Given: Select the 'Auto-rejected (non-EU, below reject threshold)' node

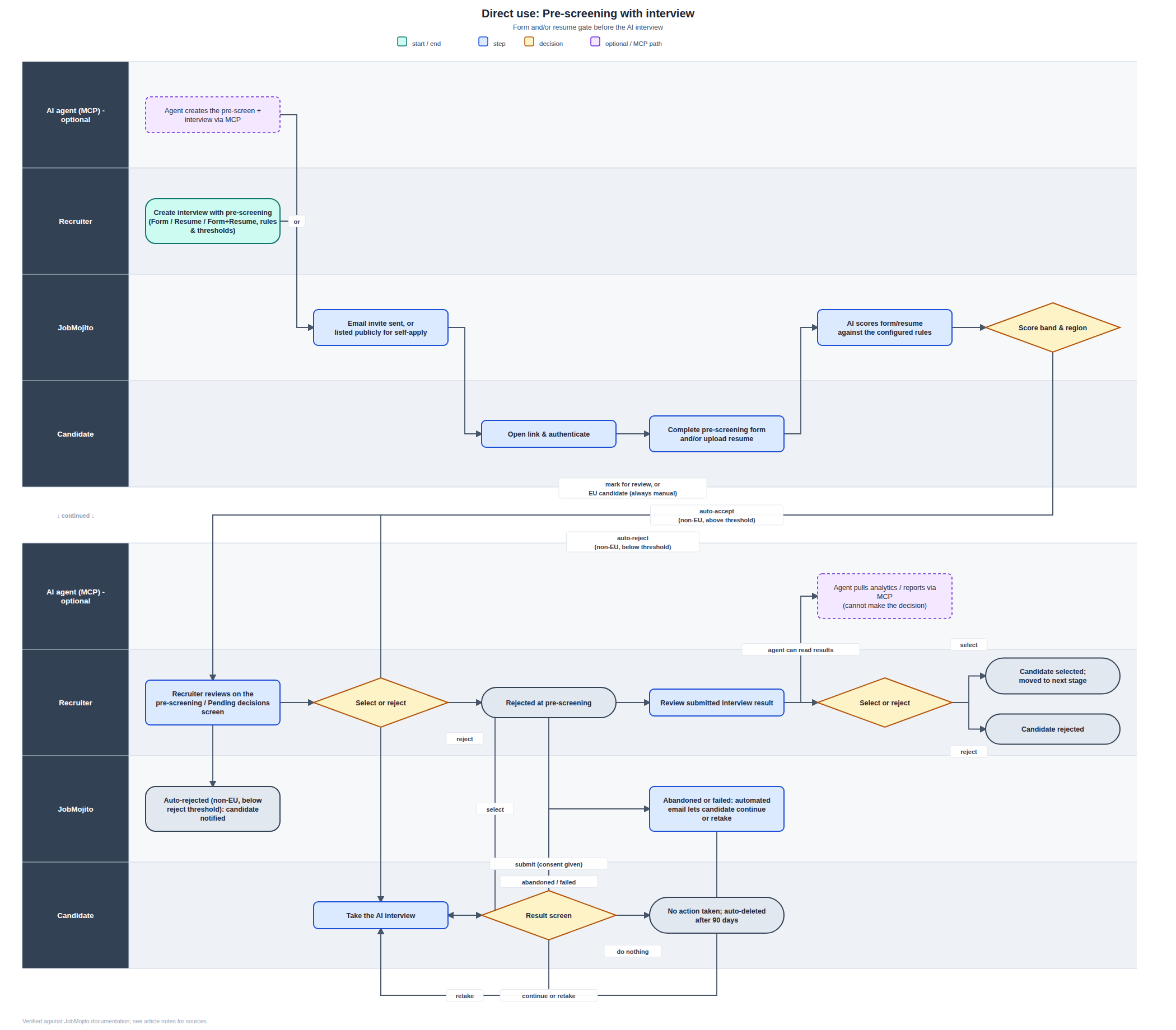Looking at the screenshot, I should pos(213,809).
